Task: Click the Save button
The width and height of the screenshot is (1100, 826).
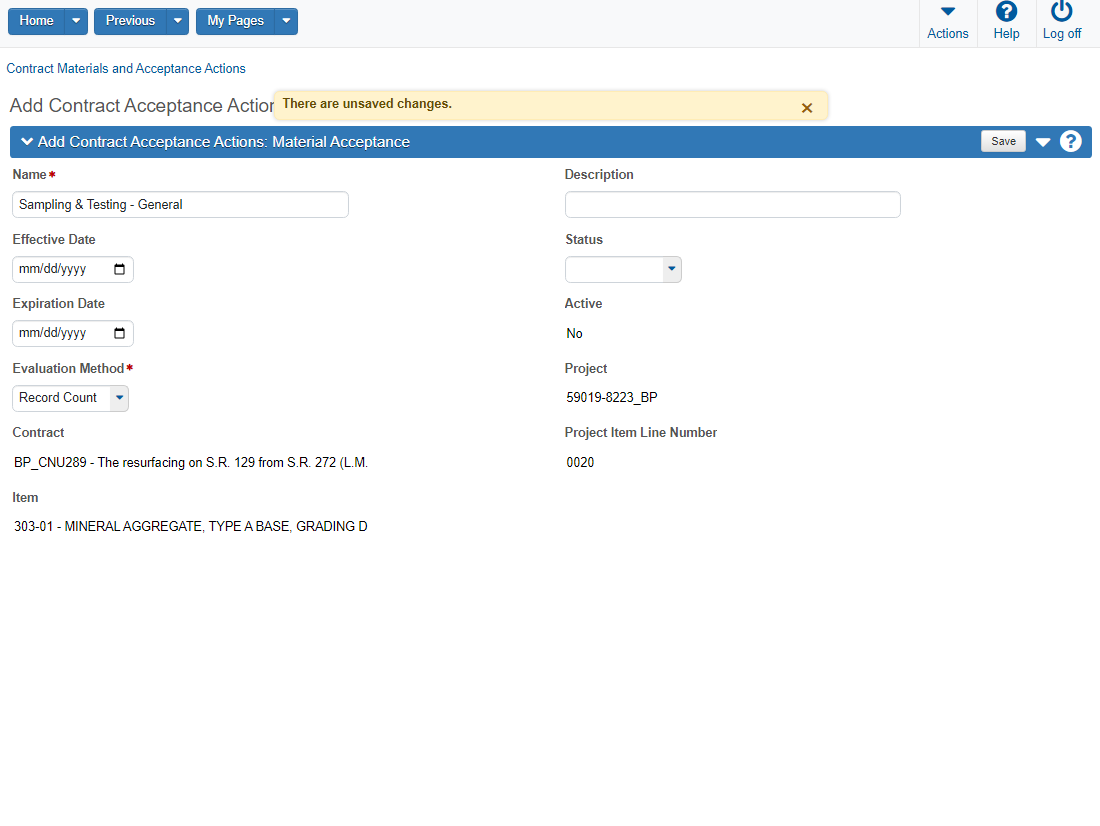Action: tap(1003, 142)
